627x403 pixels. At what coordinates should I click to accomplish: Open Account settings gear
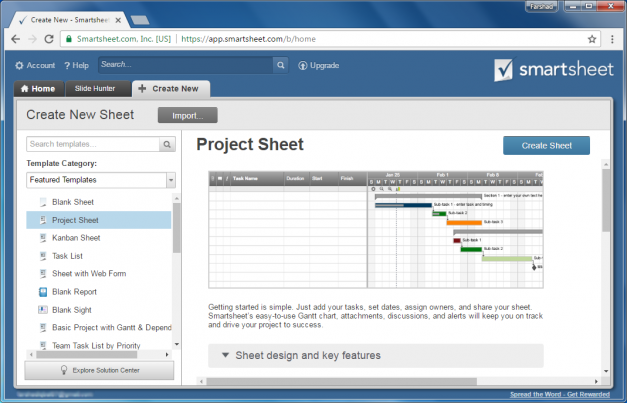[19, 65]
